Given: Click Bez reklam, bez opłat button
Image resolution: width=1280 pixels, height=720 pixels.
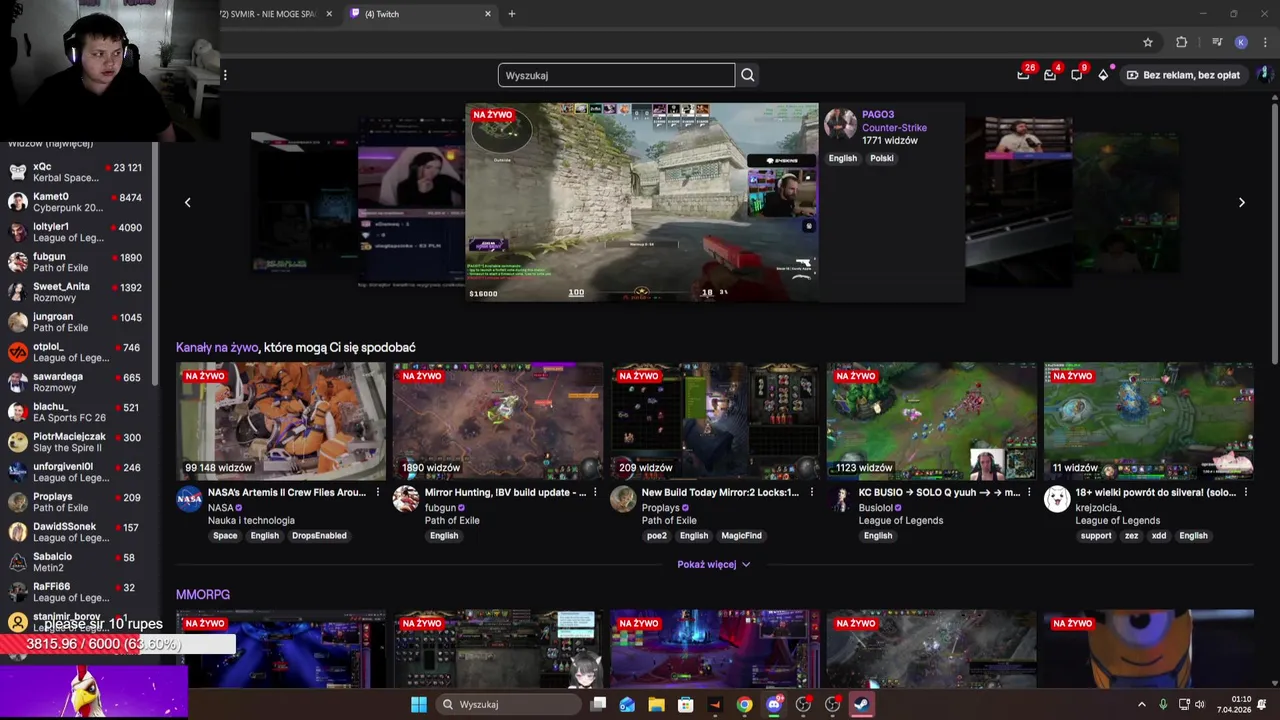Looking at the screenshot, I should (1183, 75).
